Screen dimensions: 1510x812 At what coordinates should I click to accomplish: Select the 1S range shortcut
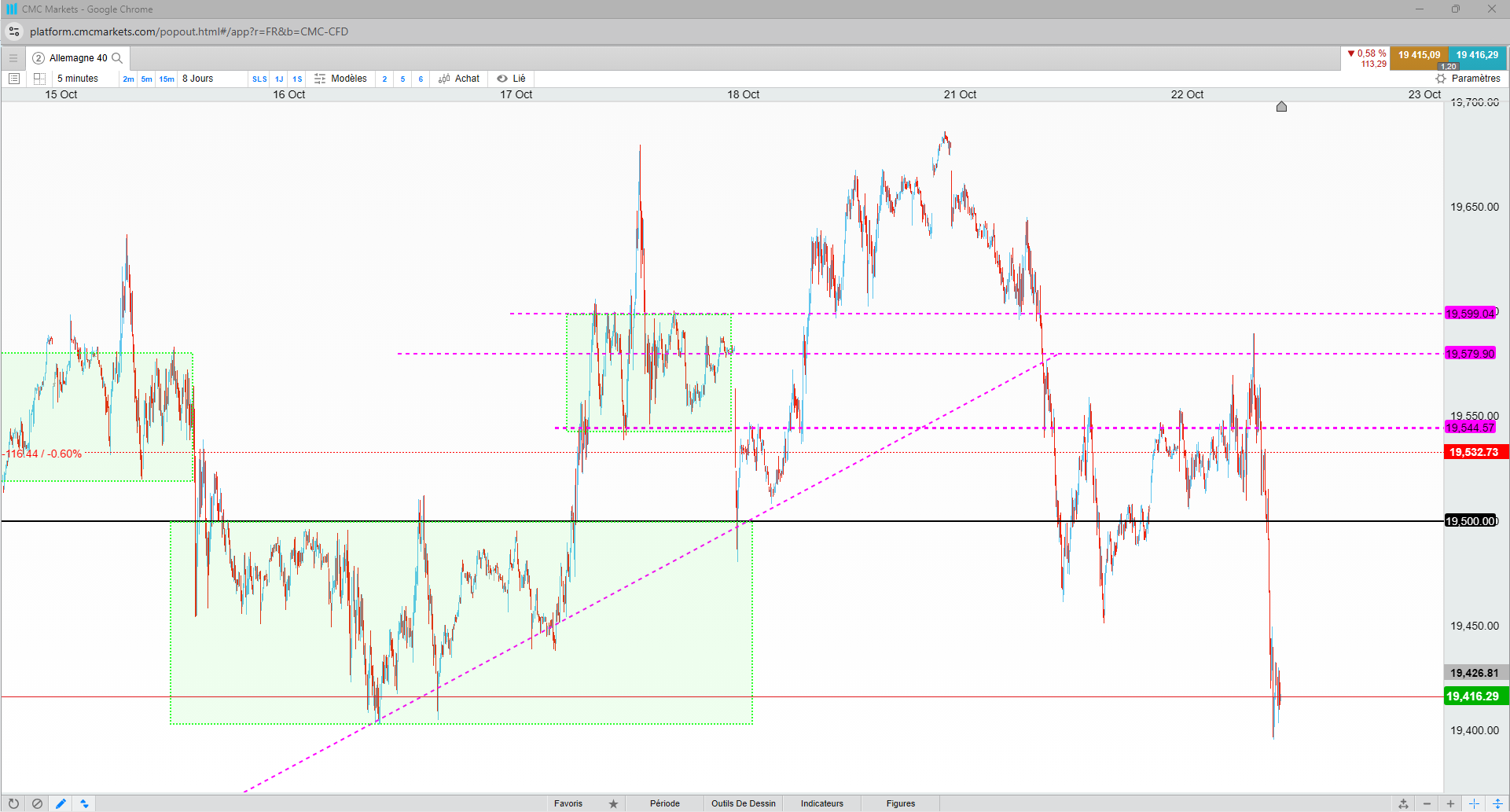(297, 79)
